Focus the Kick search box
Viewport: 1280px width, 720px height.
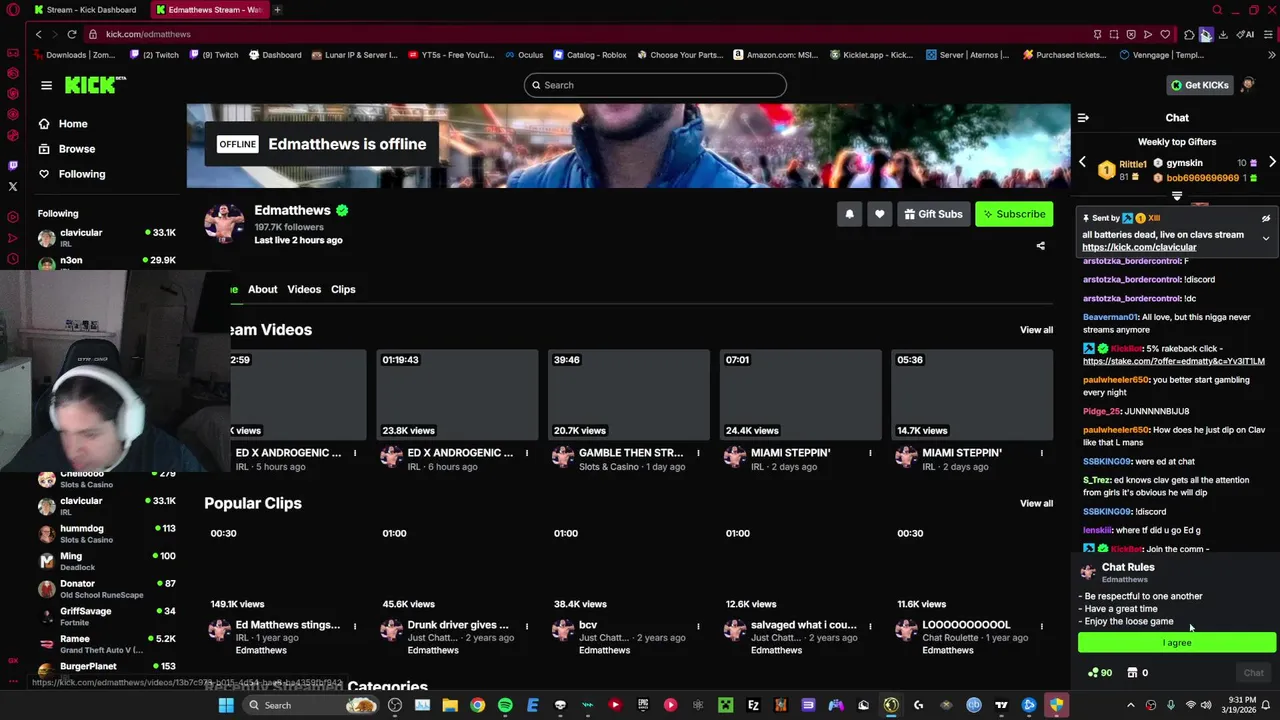point(655,85)
